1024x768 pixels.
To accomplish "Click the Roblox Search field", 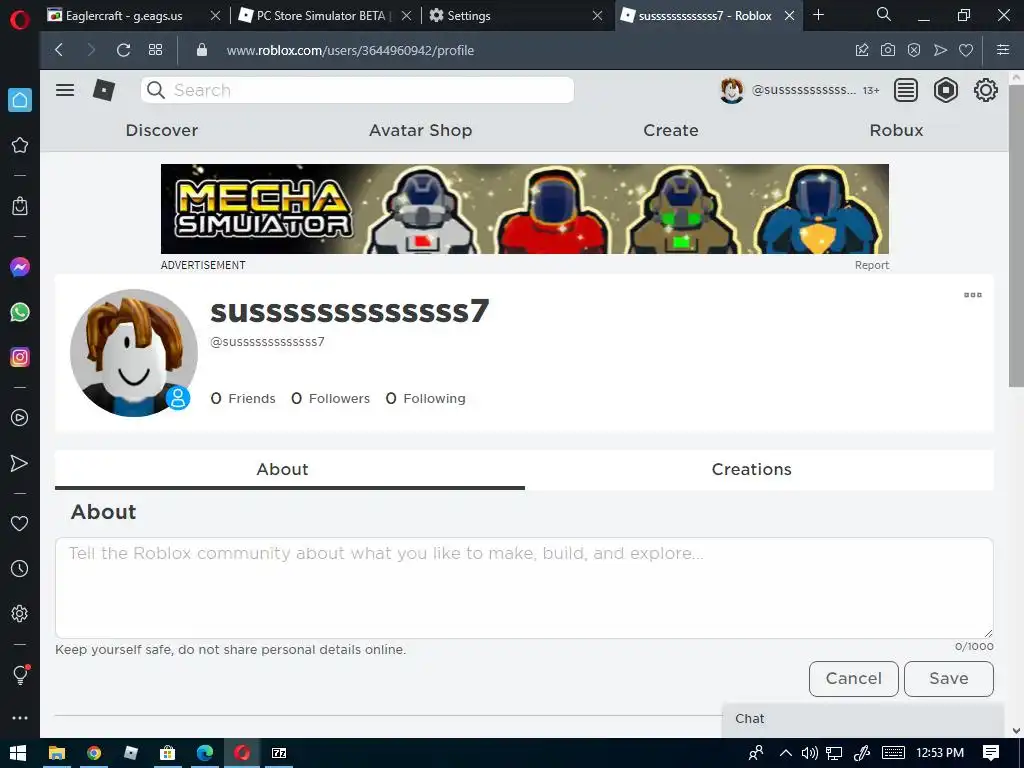I will pyautogui.click(x=357, y=90).
